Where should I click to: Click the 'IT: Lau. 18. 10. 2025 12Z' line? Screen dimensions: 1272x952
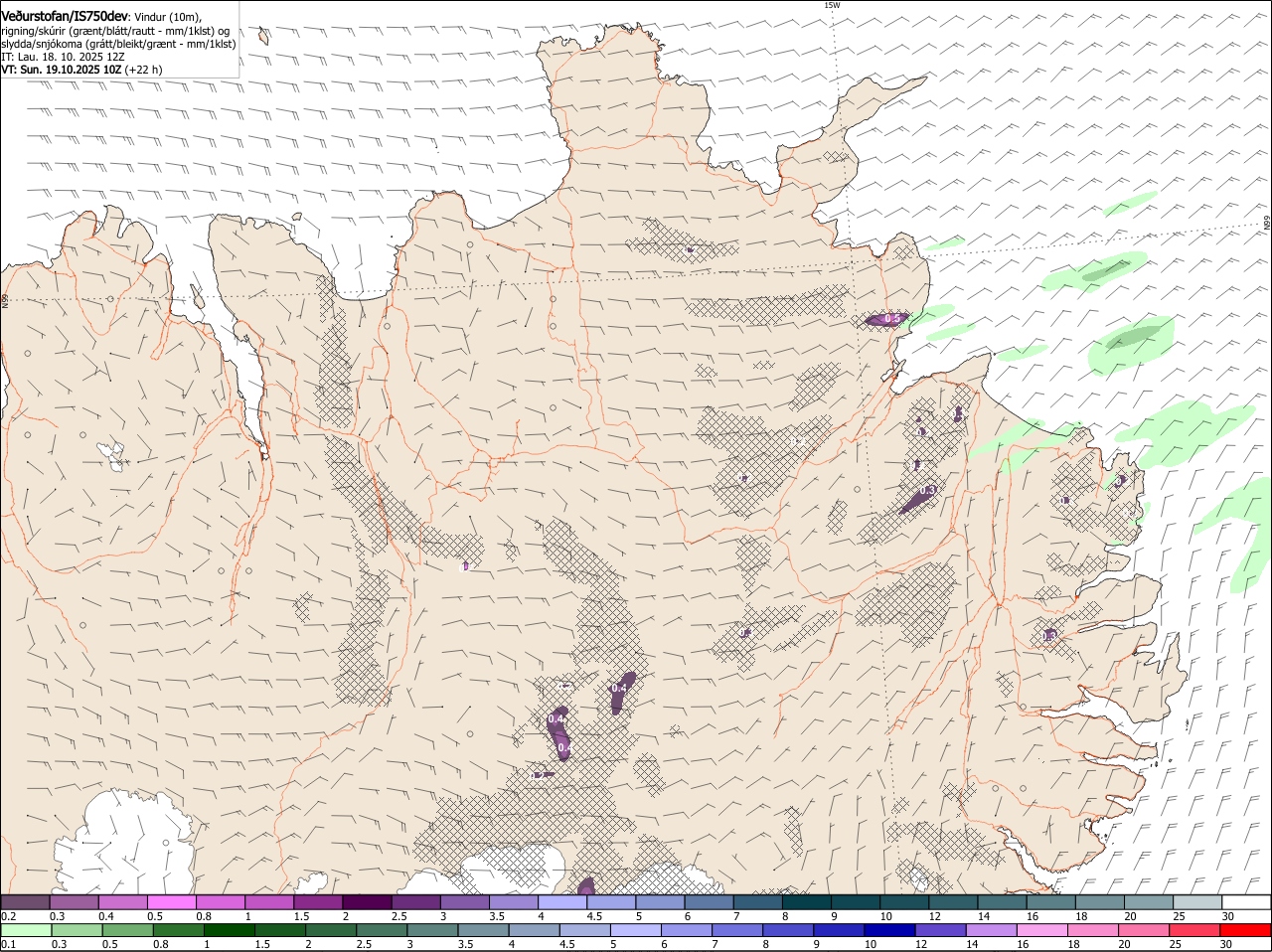click(x=63, y=57)
